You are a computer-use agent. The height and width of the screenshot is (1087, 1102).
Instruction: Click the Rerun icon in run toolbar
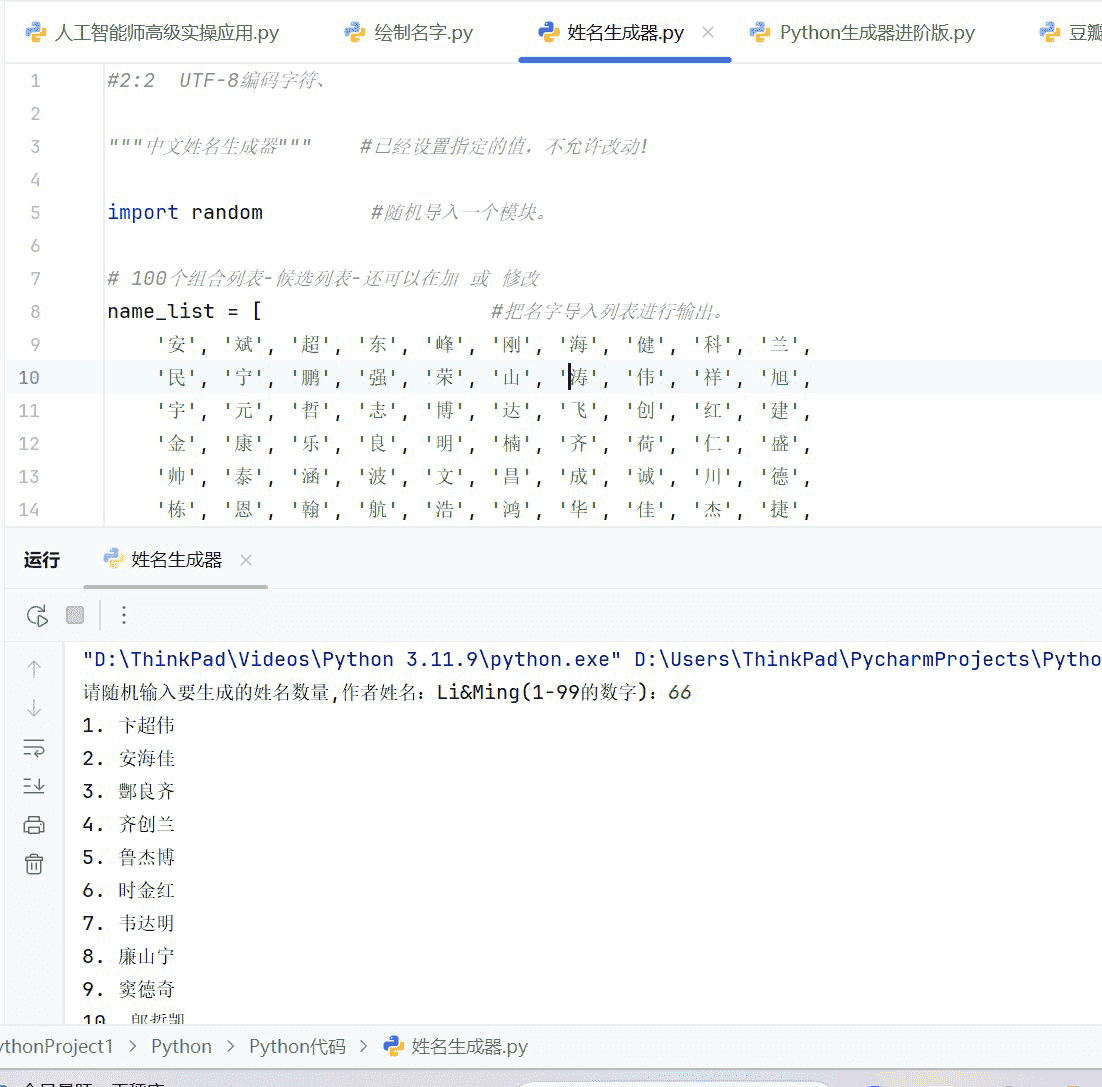click(x=37, y=616)
